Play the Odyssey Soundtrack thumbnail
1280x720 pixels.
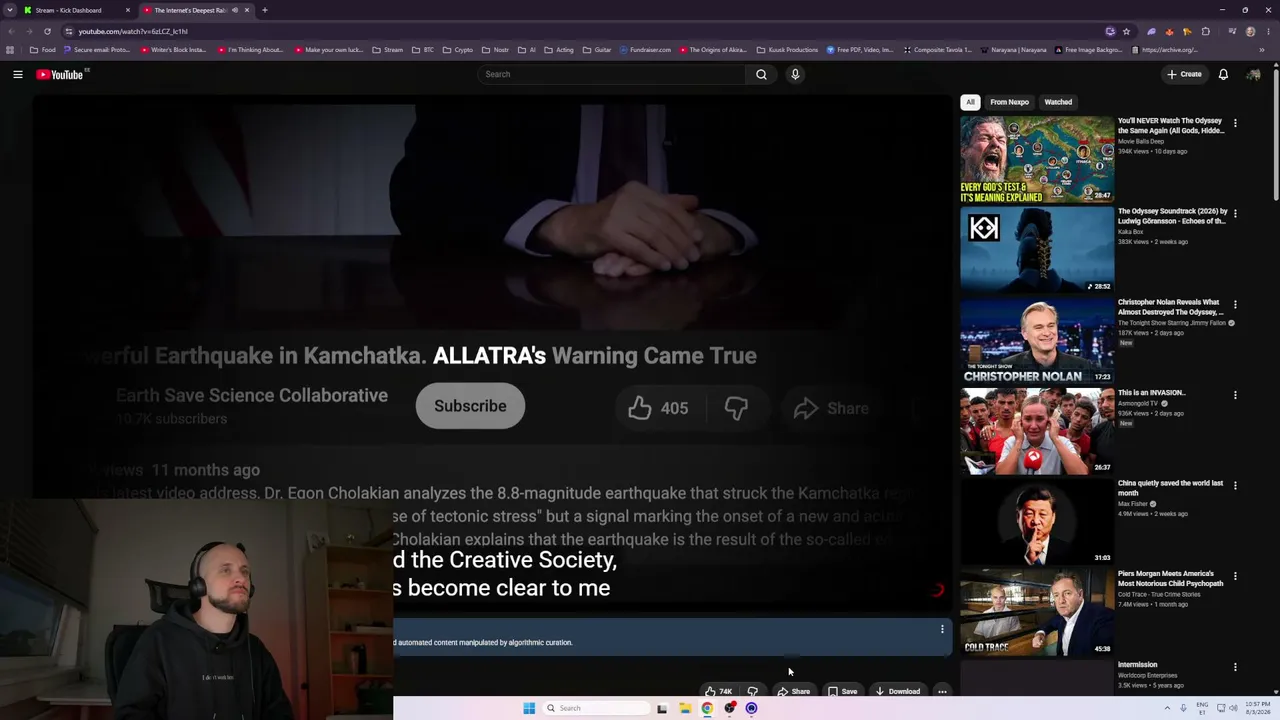[x=1037, y=250]
